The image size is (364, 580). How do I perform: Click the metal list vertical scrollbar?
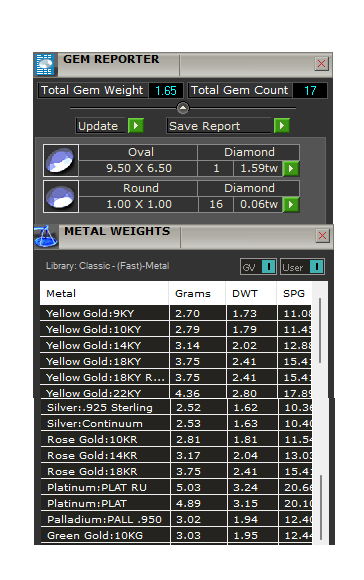pos(320,412)
